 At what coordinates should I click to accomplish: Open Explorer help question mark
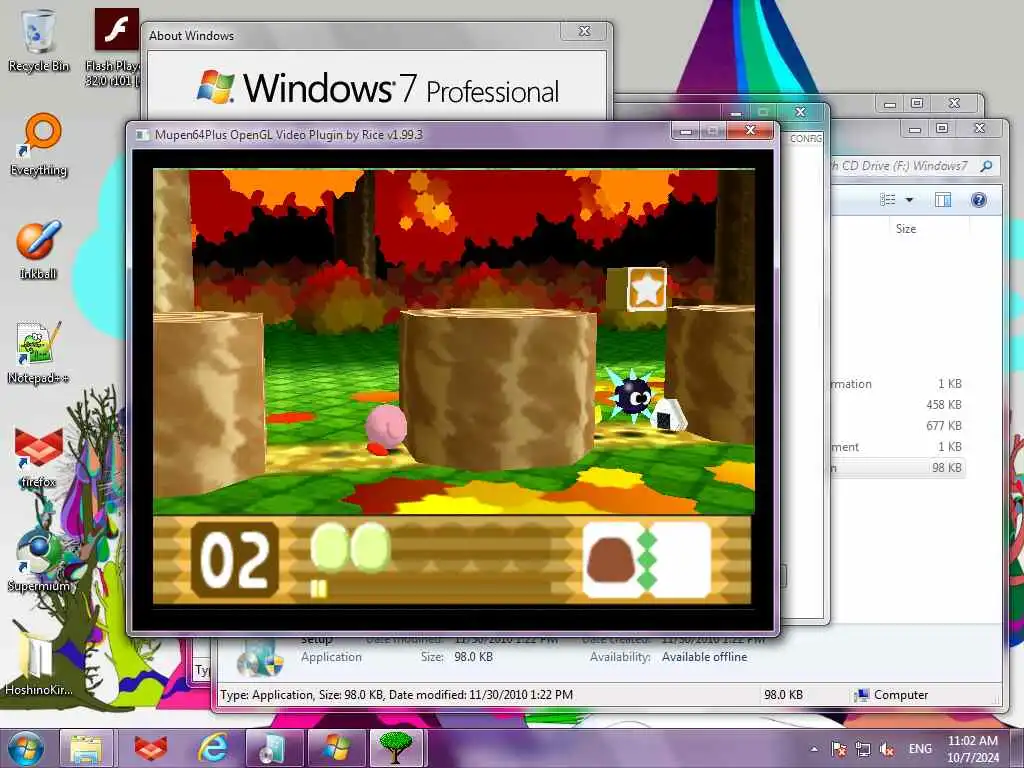point(978,200)
